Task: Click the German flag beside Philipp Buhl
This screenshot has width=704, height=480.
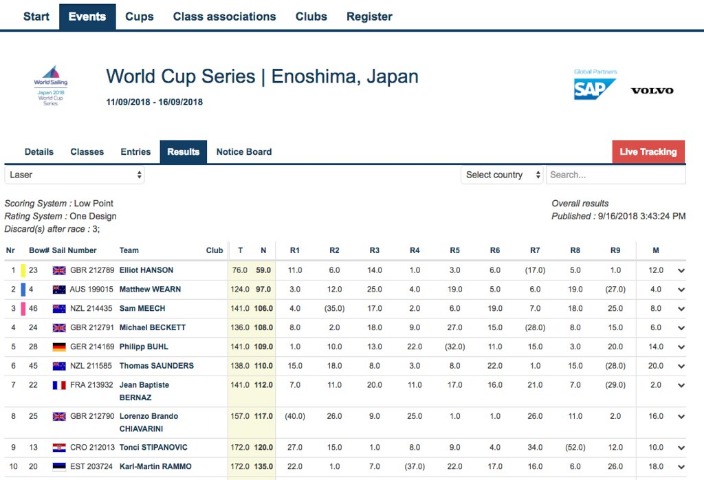Action: pos(58,346)
